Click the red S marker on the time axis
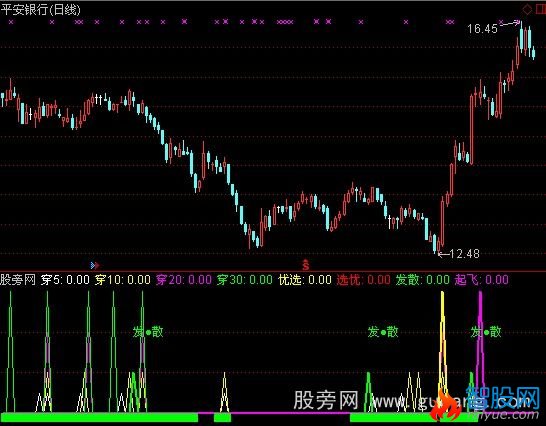The height and width of the screenshot is (426, 546). pyautogui.click(x=306, y=265)
